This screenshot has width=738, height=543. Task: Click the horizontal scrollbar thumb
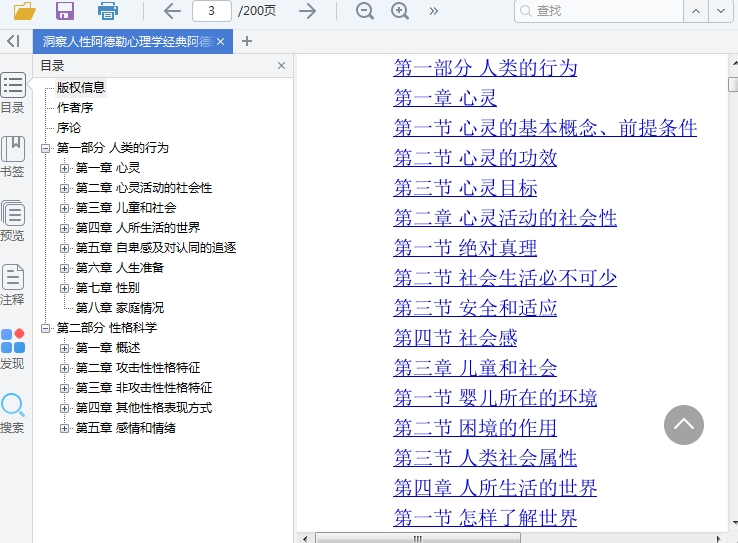[418, 538]
